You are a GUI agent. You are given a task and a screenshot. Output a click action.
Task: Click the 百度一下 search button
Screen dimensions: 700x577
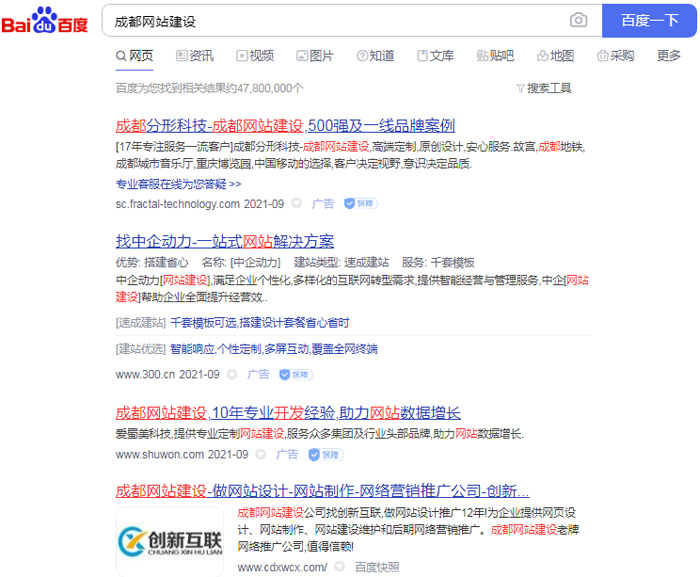tap(649, 21)
